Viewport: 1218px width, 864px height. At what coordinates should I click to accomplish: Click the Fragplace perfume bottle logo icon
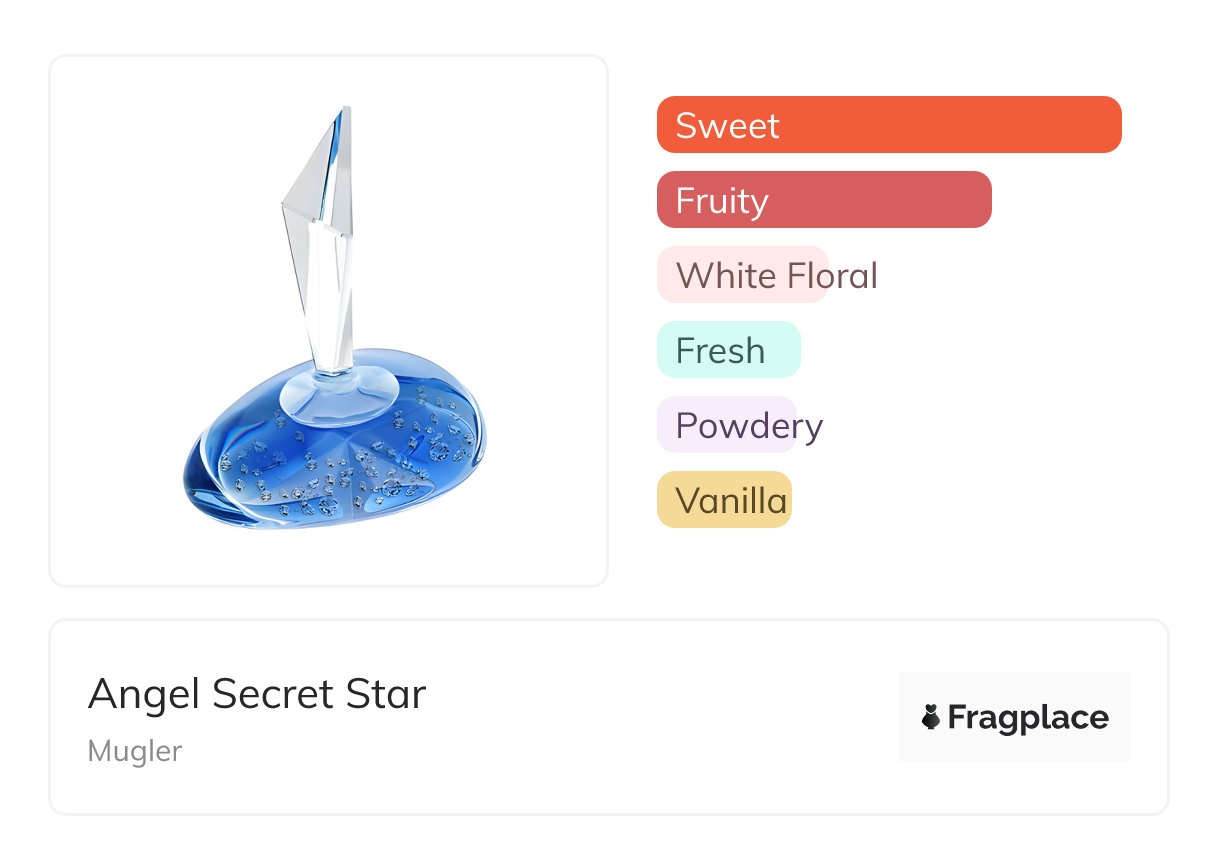(931, 717)
